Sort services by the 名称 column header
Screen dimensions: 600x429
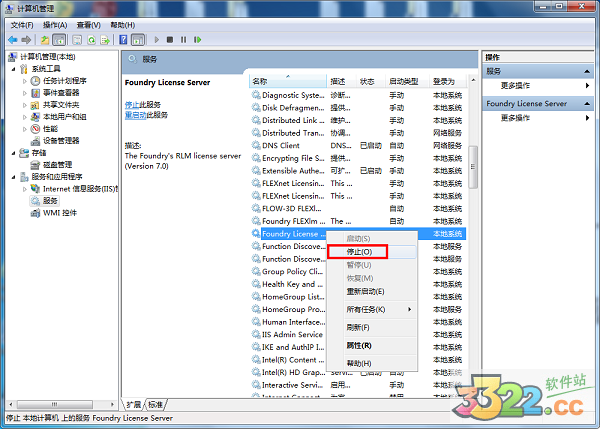[288, 82]
